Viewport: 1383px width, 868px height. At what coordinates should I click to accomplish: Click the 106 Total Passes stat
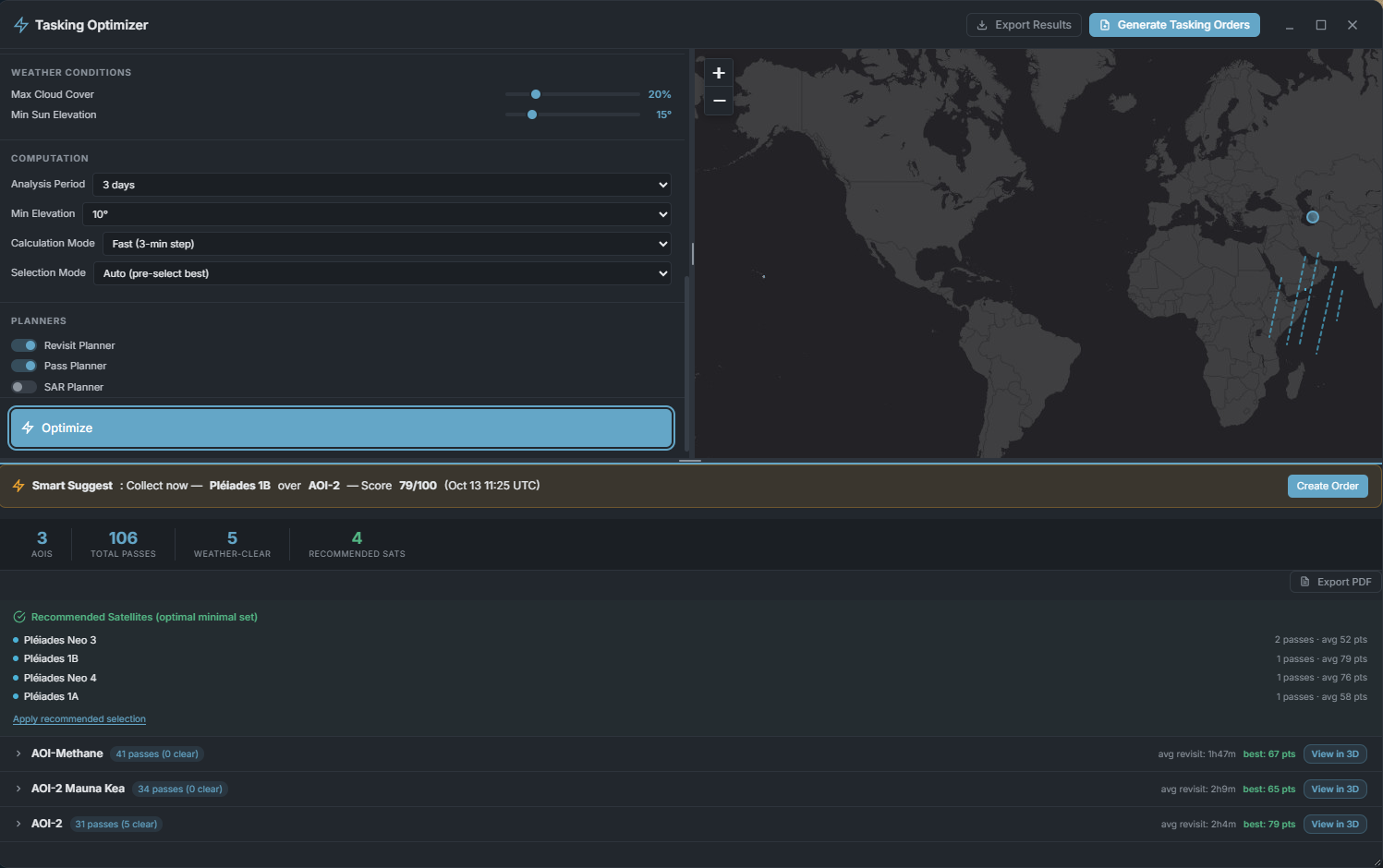click(123, 544)
